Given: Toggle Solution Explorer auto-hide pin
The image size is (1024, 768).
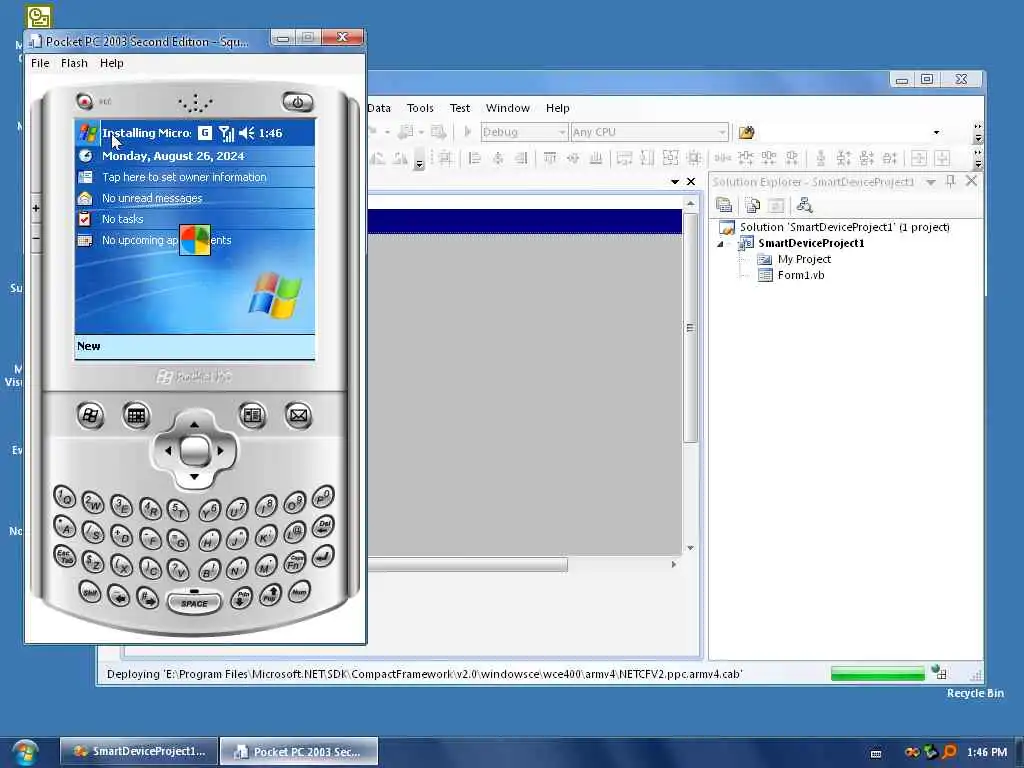Looking at the screenshot, I should coord(951,182).
